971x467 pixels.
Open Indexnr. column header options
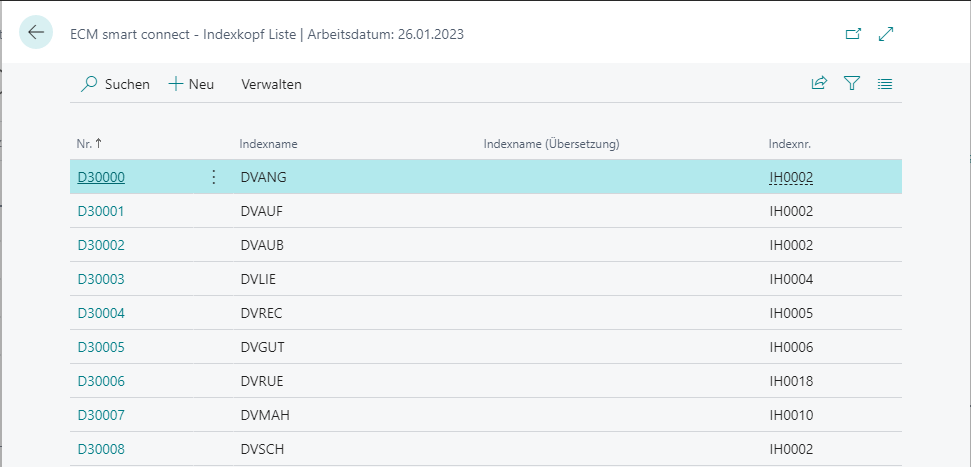click(790, 144)
